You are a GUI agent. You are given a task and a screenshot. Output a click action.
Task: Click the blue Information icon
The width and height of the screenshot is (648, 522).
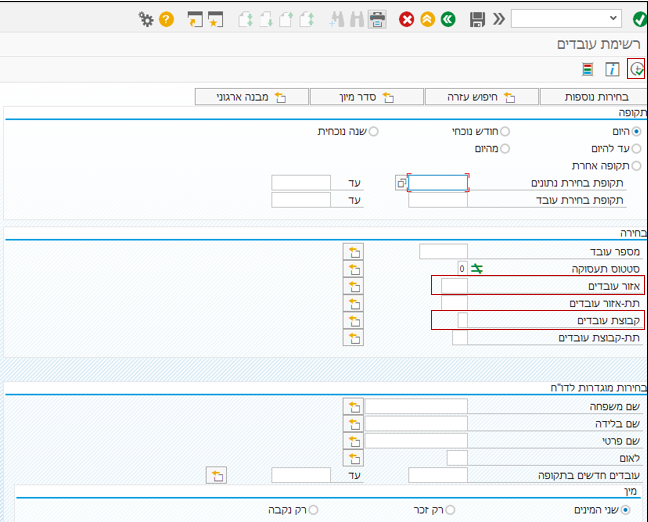(612, 69)
